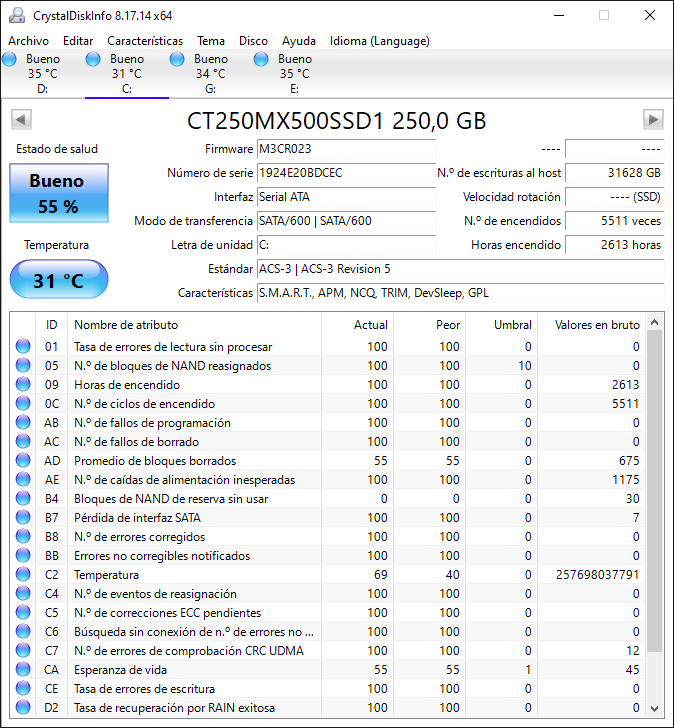Click host writes value 31628 GB
Viewport: 674px width, 728px height.
pyautogui.click(x=615, y=173)
